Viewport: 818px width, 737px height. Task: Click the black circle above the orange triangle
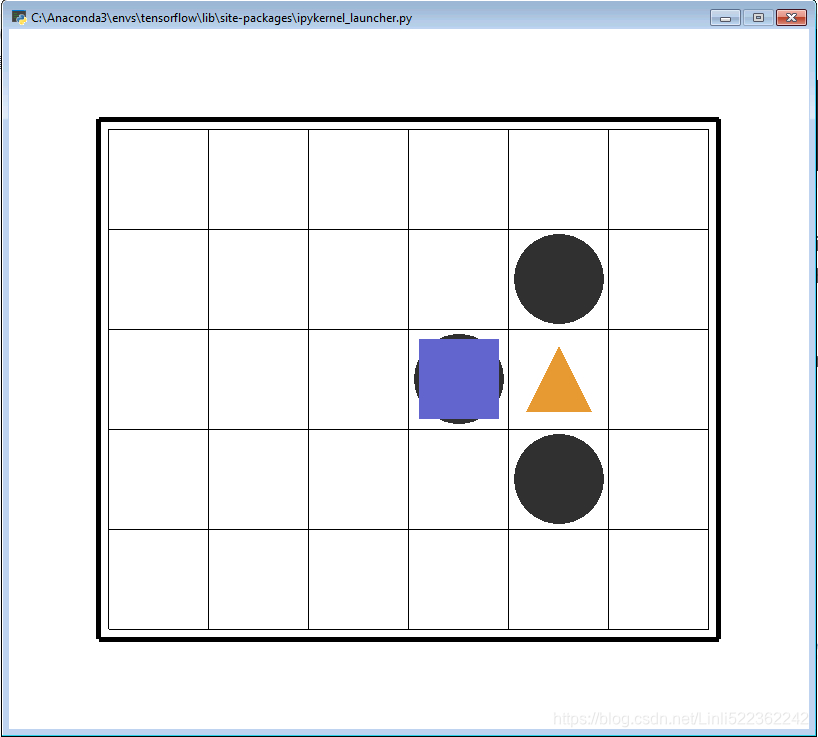coord(559,279)
